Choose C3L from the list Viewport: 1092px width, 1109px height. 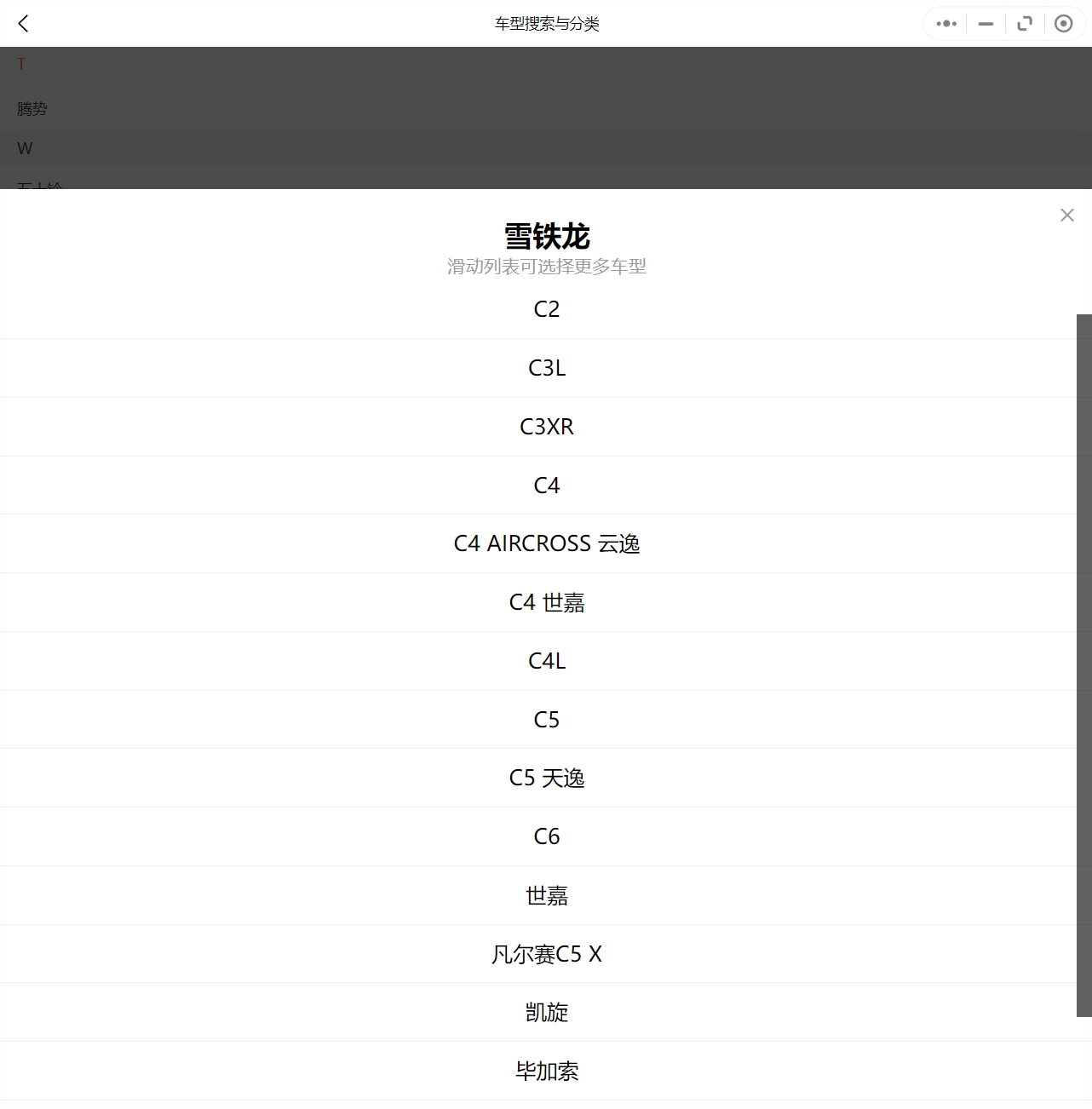[546, 368]
